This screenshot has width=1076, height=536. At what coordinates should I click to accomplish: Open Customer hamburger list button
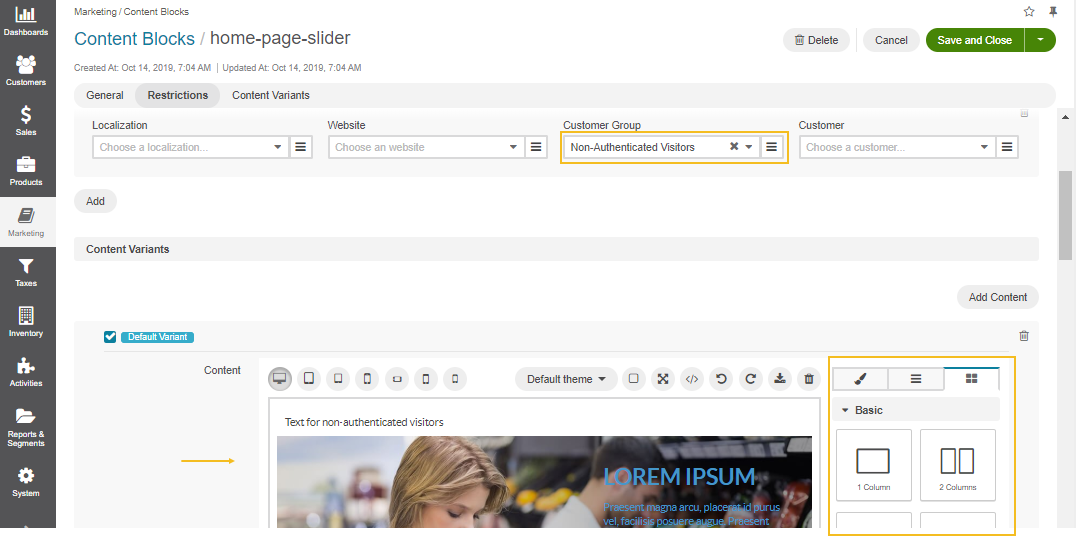point(1007,147)
